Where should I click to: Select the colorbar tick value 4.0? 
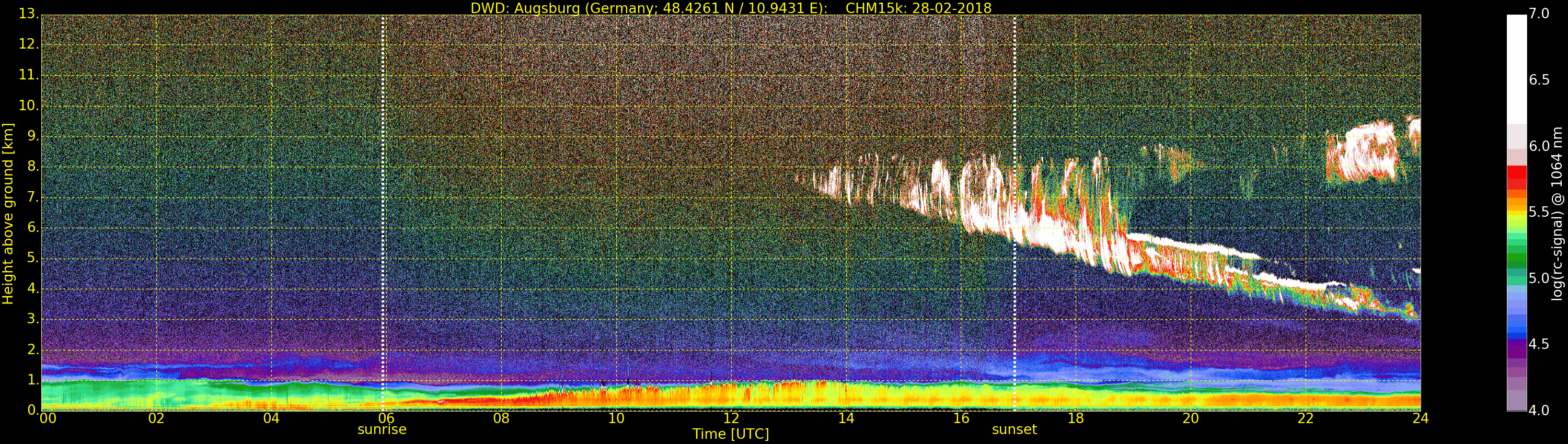pyautogui.click(x=1539, y=411)
